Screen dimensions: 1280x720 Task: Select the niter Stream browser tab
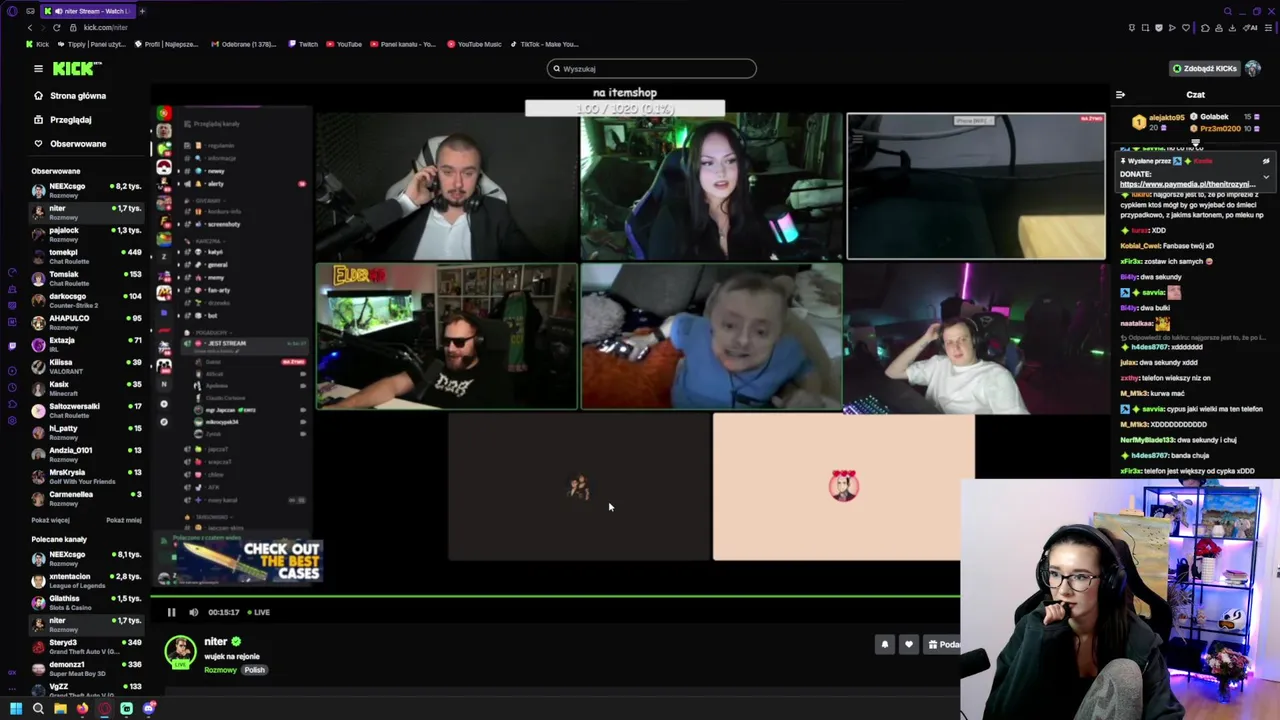86,11
